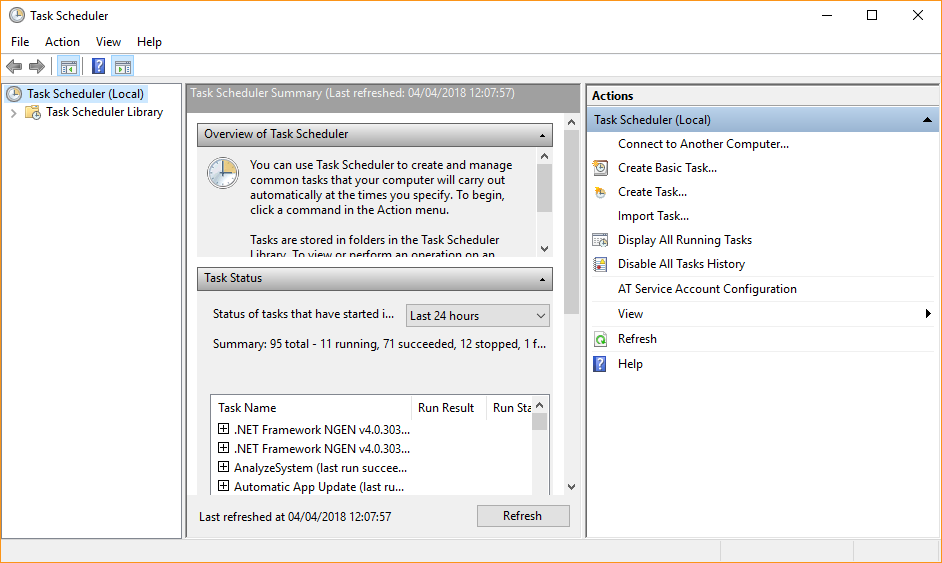Viewport: 942px width, 563px height.
Task: Toggle the Show/Hide Console Tree toolbar icon
Action: 68,66
